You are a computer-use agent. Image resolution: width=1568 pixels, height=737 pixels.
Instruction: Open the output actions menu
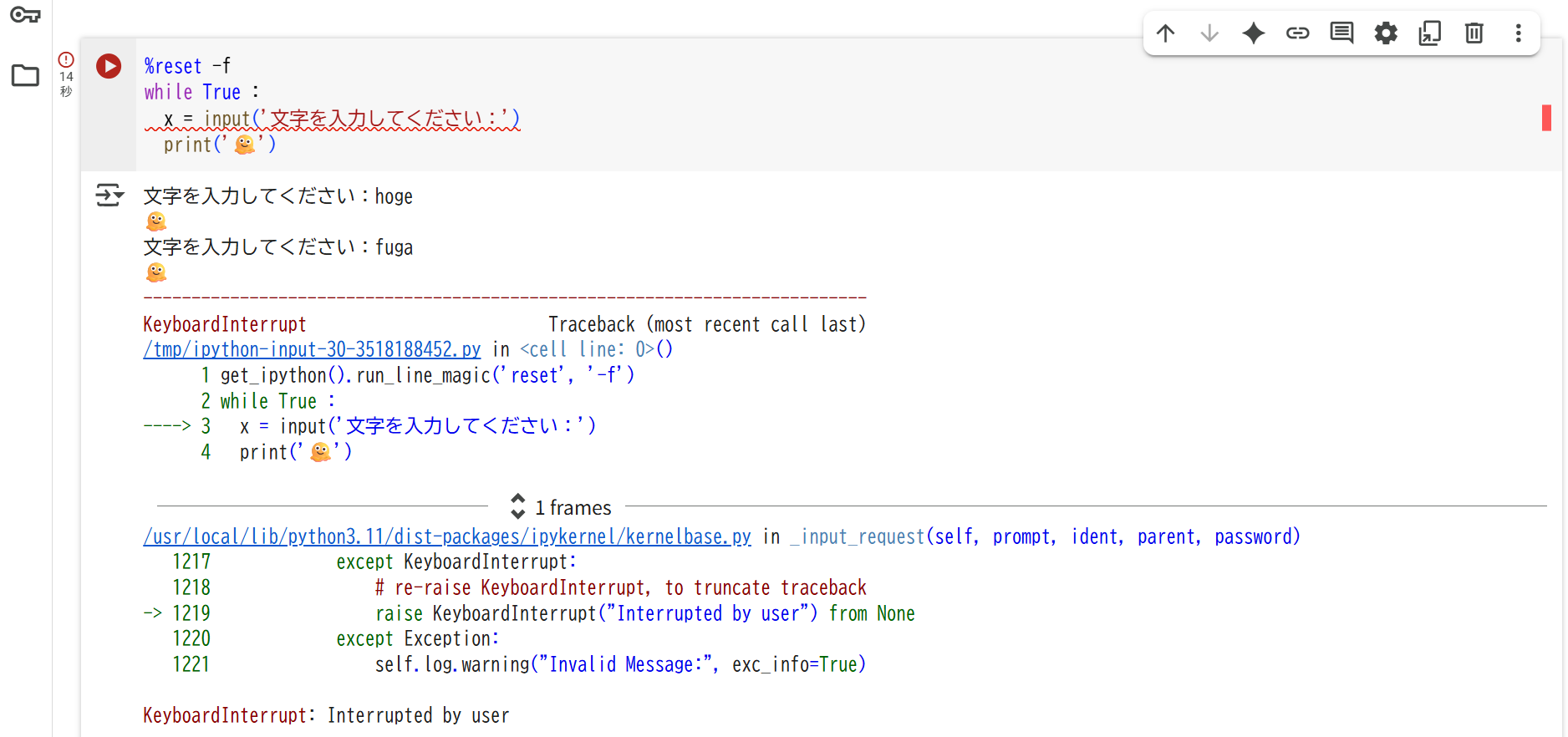click(109, 196)
